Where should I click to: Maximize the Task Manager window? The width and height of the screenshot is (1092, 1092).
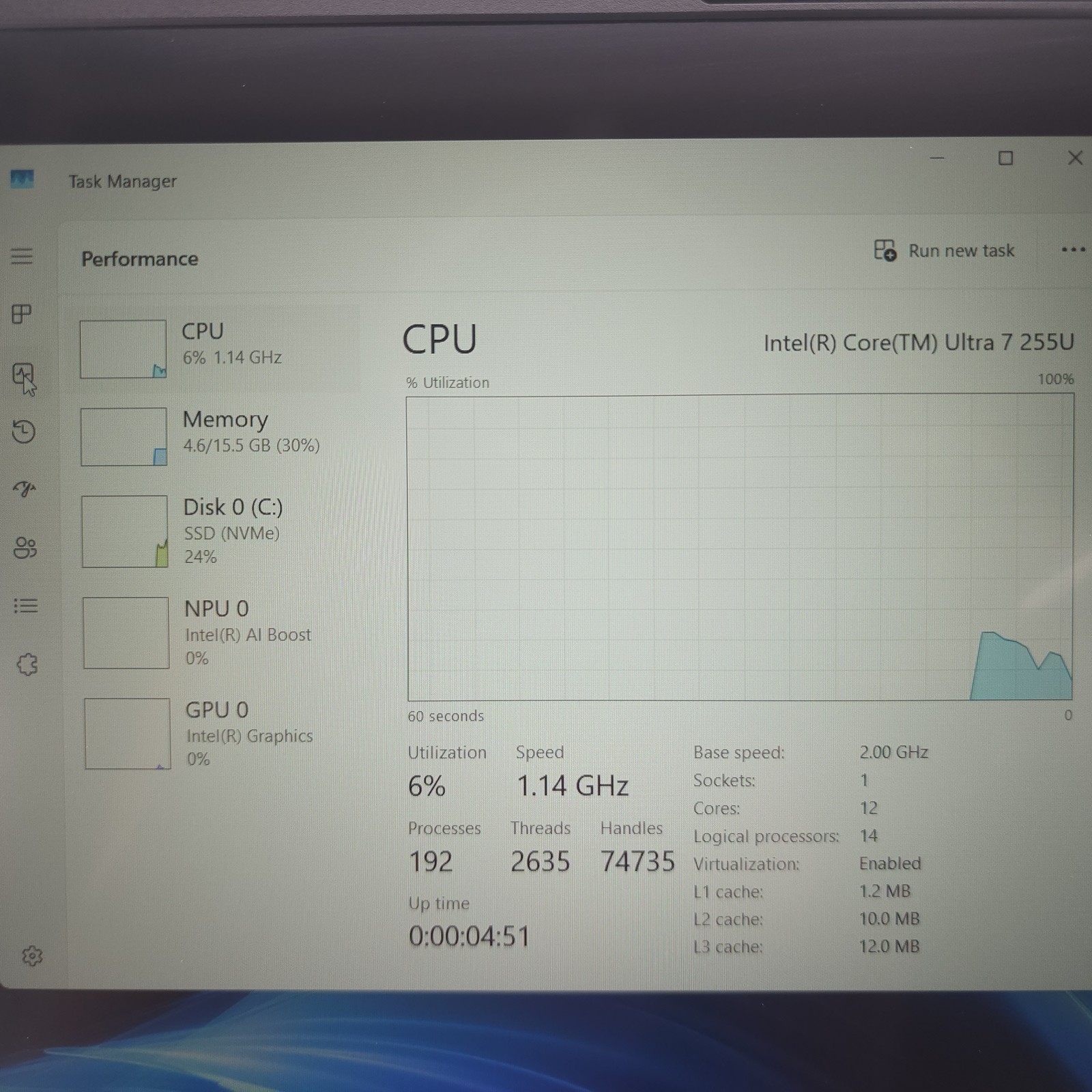[x=1005, y=158]
